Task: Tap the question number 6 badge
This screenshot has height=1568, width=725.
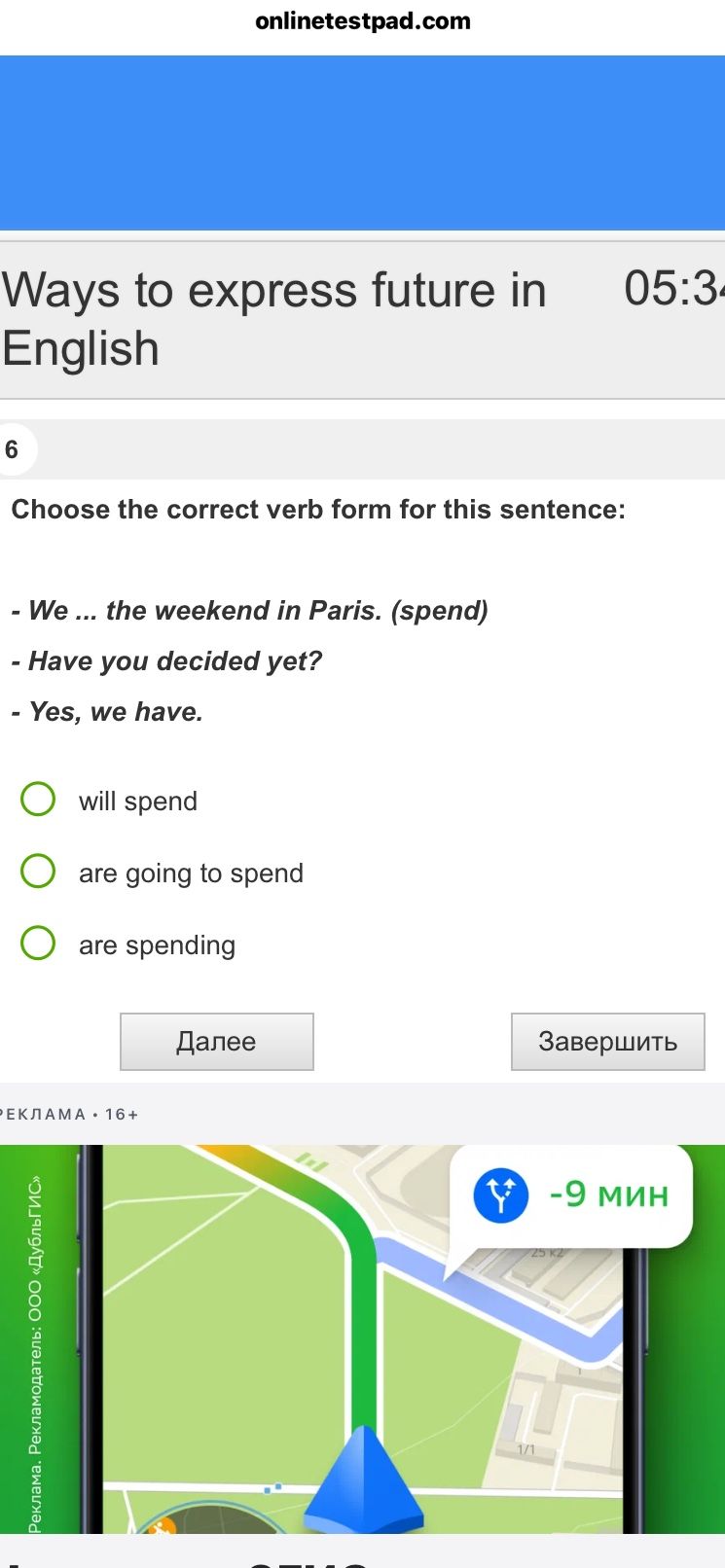Action: [14, 449]
